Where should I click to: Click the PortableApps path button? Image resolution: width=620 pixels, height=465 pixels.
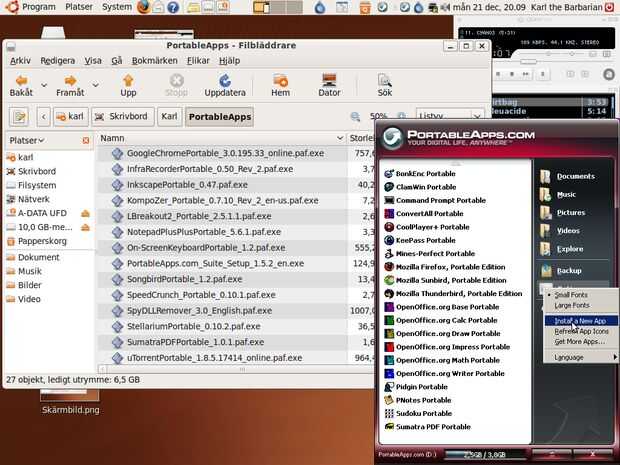[219, 117]
